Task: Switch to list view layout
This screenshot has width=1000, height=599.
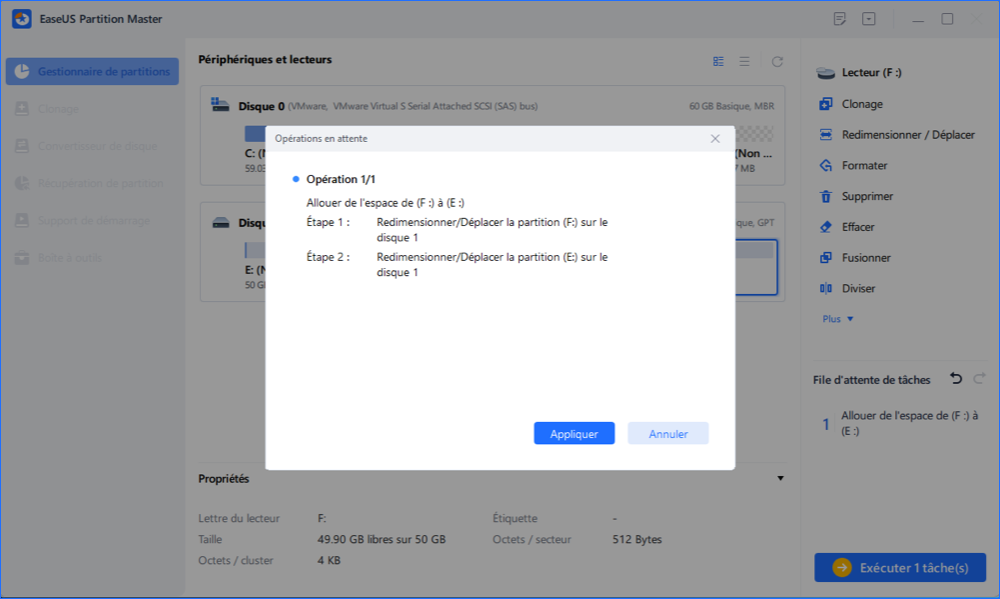Action: pyautogui.click(x=744, y=61)
